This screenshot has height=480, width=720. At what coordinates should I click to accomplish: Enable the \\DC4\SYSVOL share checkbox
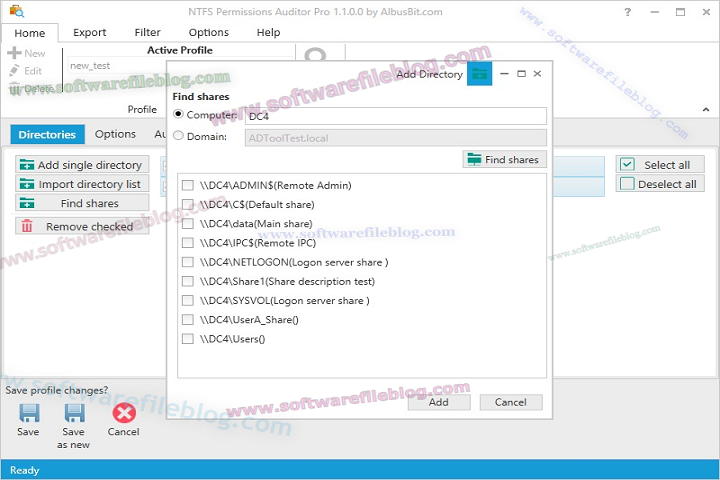(x=188, y=301)
